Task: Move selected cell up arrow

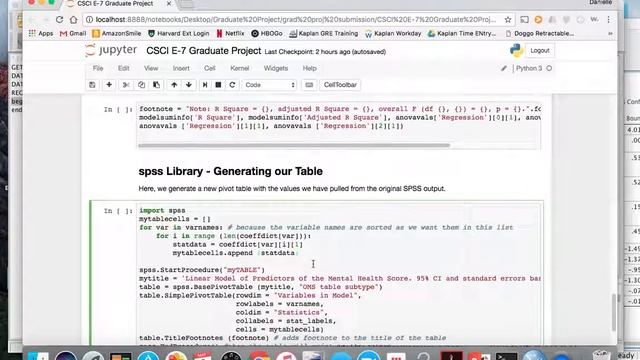Action: click(174, 85)
